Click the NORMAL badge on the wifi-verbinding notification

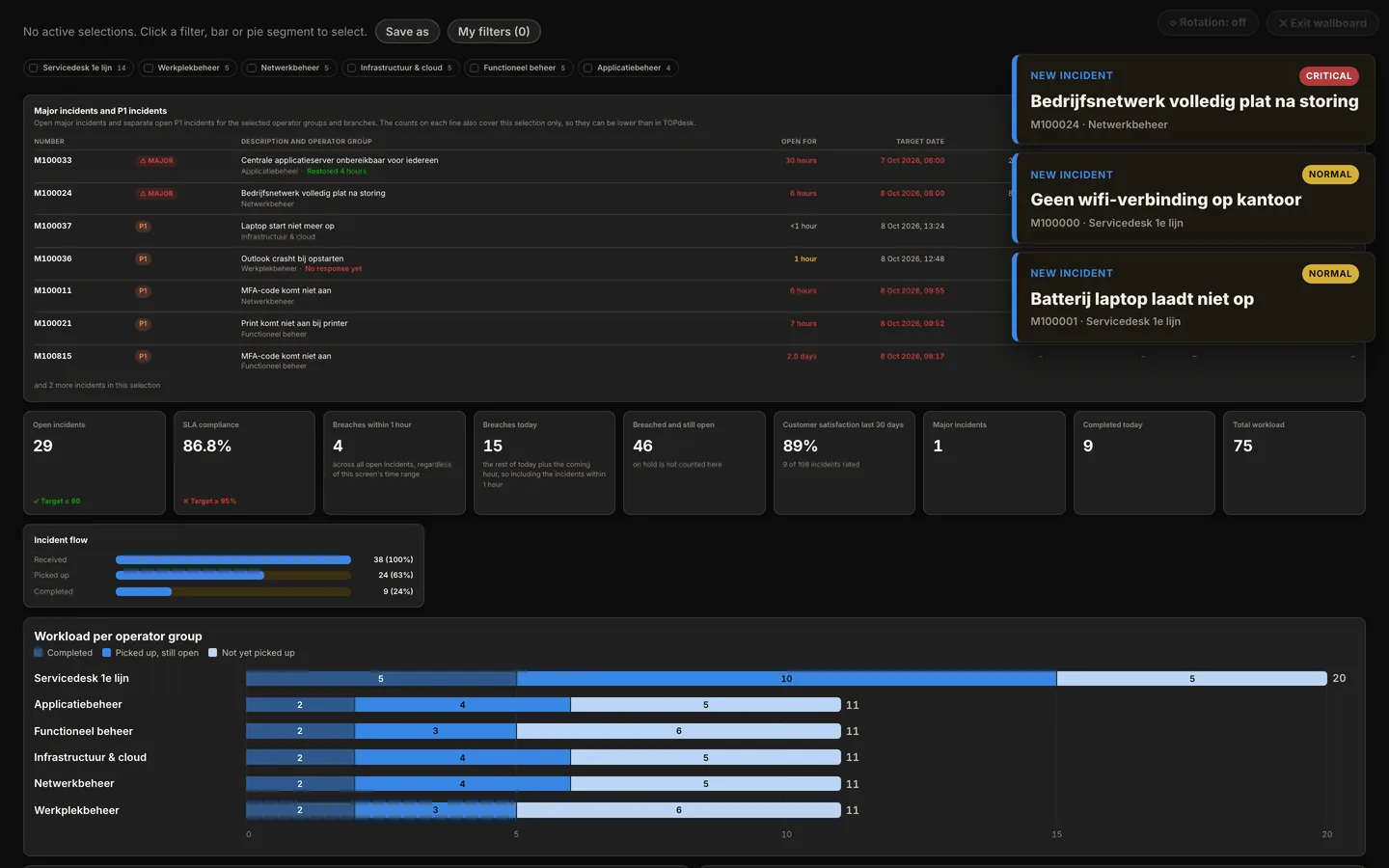pos(1330,175)
